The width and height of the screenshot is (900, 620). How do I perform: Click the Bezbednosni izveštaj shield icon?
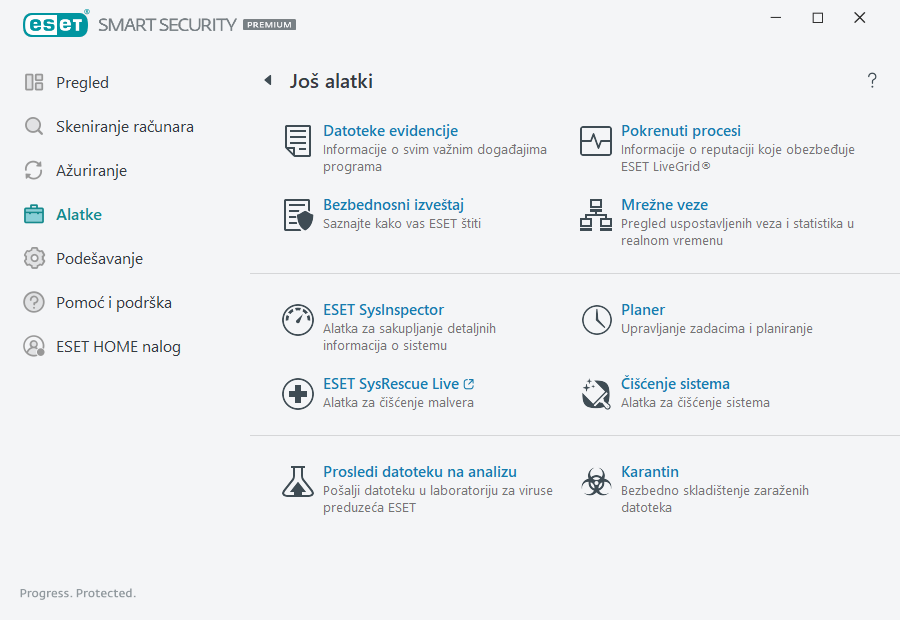point(297,215)
